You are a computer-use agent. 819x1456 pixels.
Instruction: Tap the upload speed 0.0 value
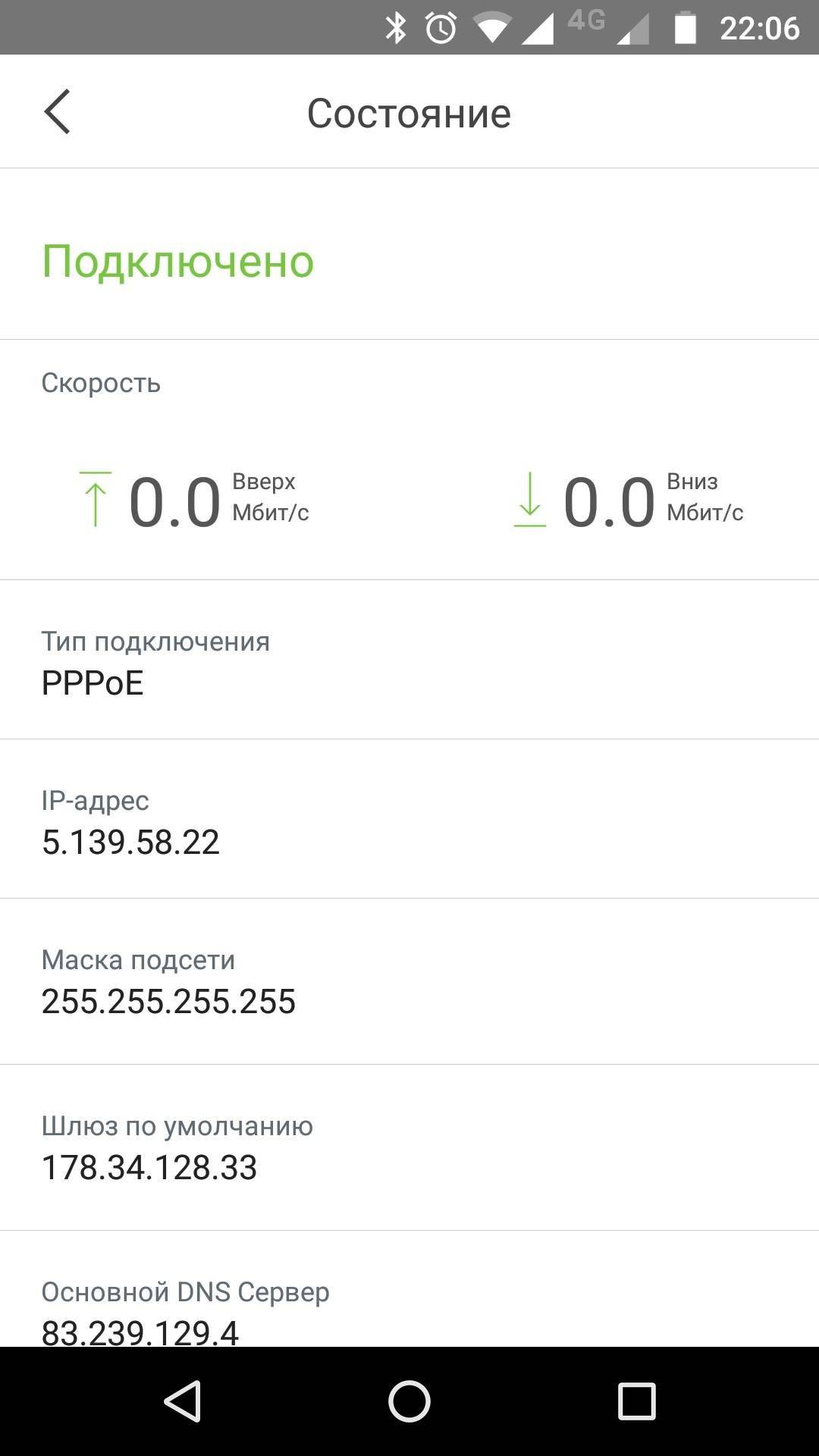pyautogui.click(x=174, y=502)
